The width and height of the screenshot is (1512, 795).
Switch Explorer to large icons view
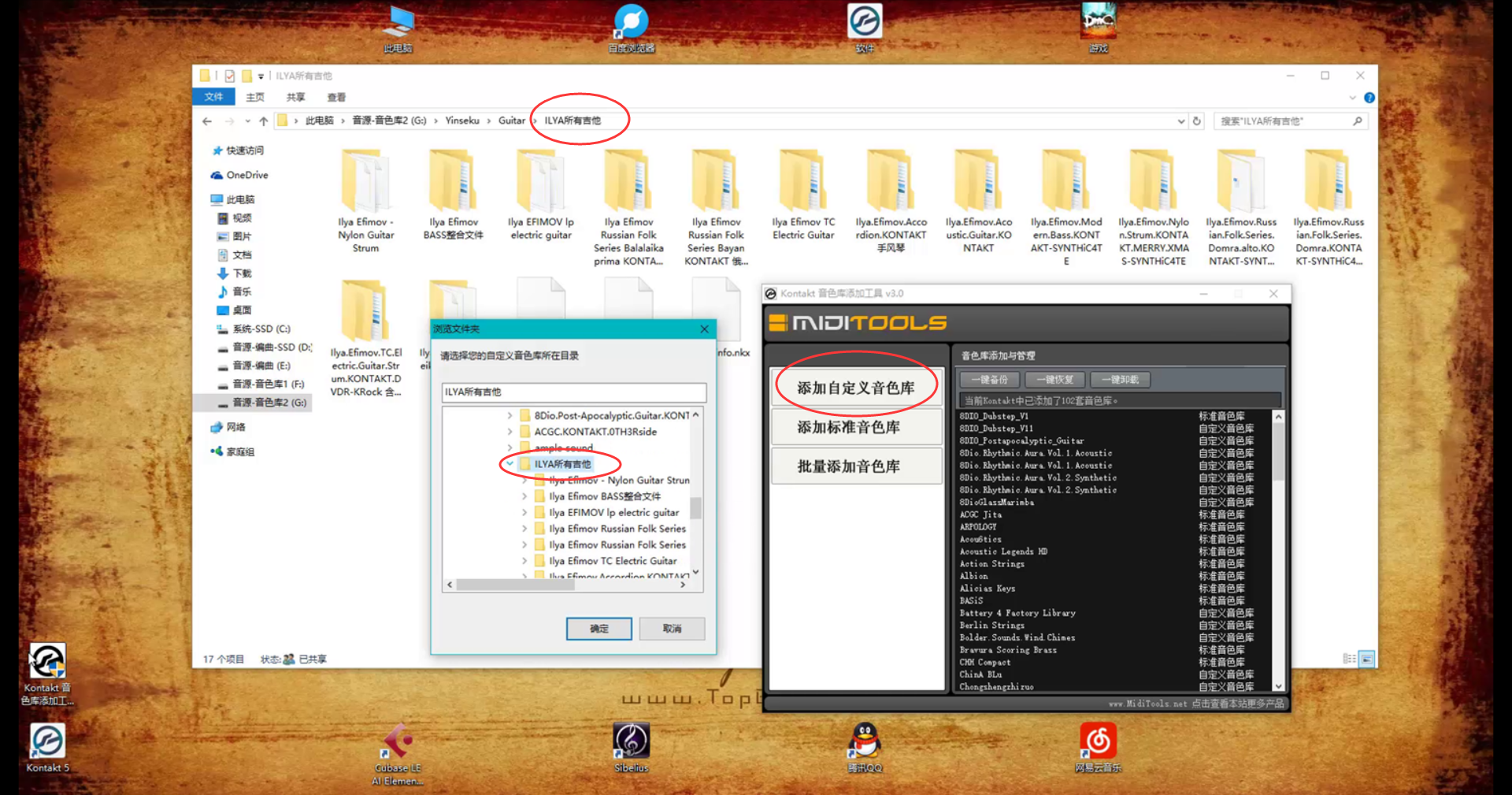tap(1367, 659)
